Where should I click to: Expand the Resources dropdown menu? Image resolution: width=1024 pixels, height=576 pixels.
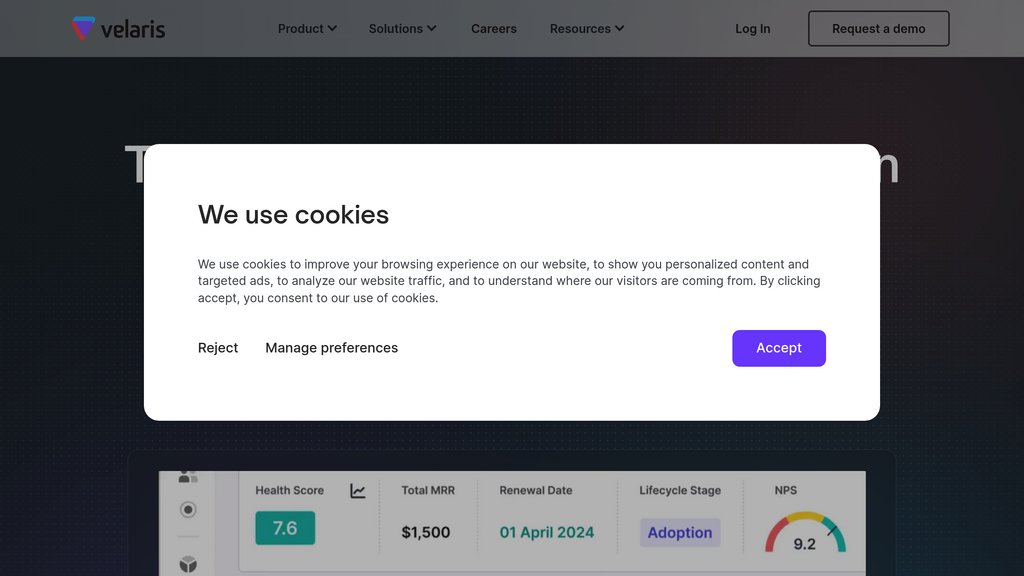(x=586, y=29)
